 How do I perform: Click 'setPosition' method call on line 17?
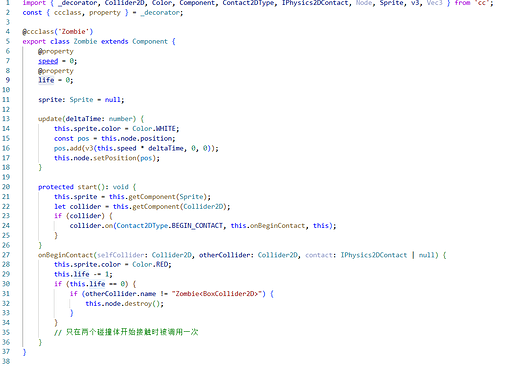coord(115,158)
